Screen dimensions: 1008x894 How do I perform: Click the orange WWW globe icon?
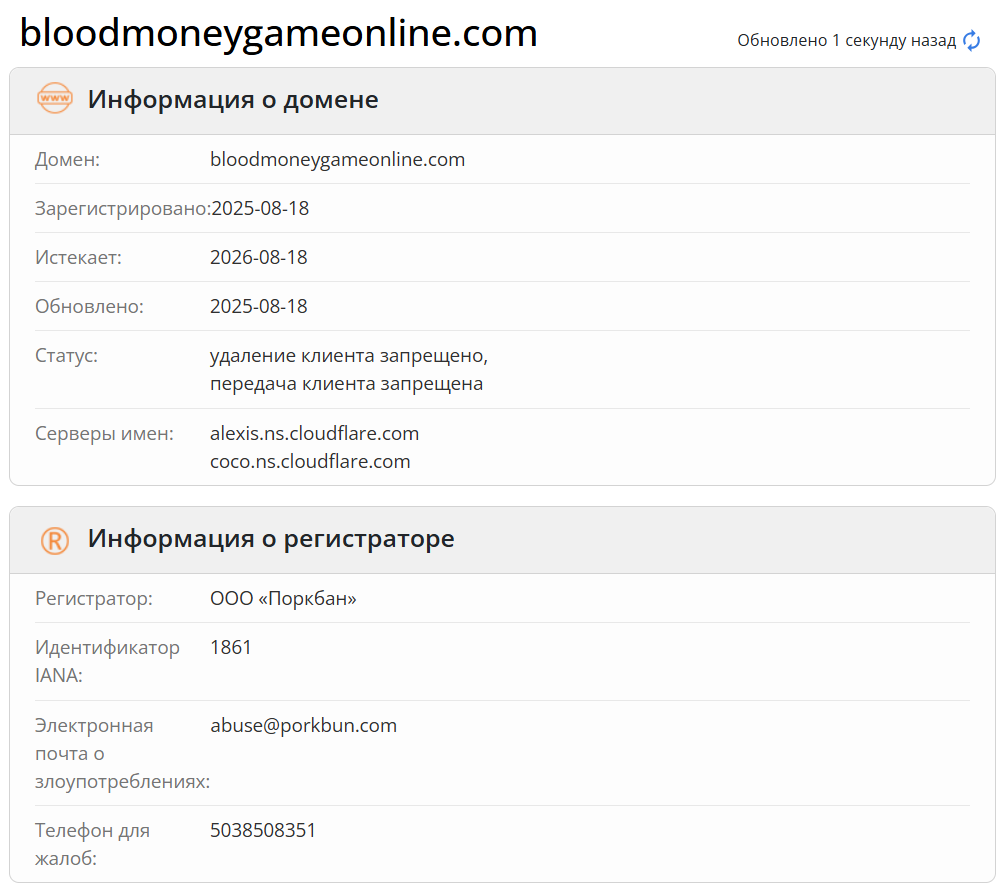[54, 99]
